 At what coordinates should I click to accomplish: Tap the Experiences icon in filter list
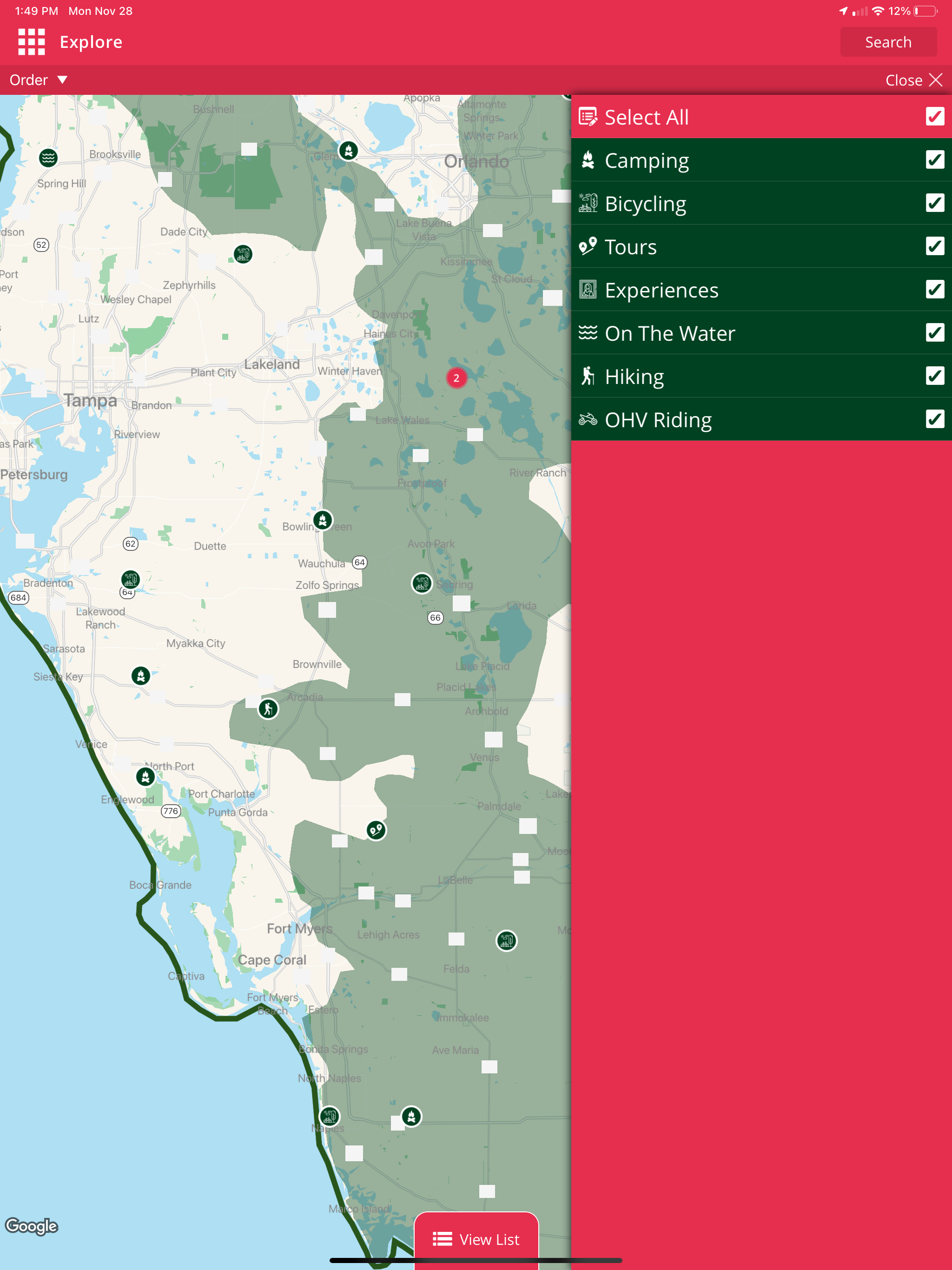tap(588, 289)
